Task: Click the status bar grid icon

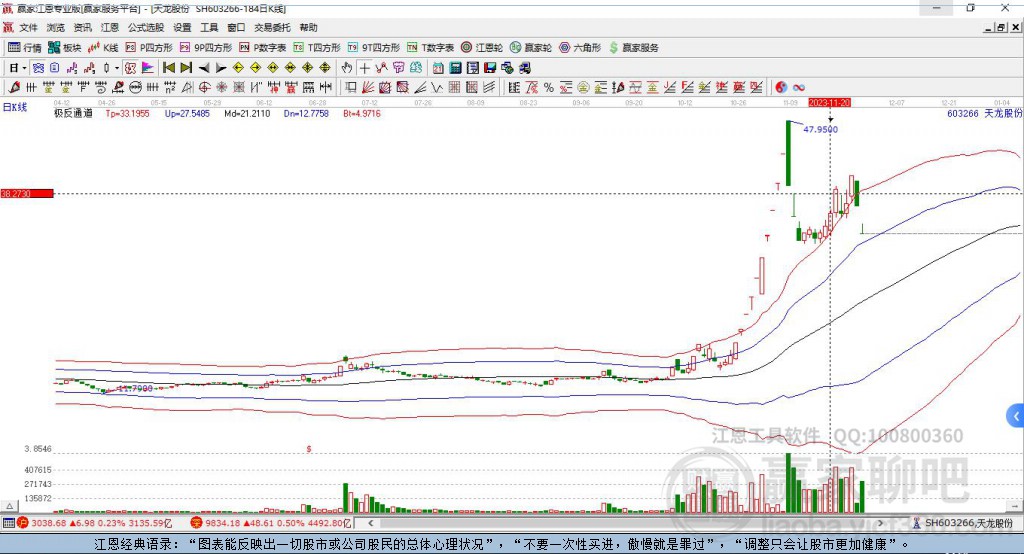Action: [8, 523]
